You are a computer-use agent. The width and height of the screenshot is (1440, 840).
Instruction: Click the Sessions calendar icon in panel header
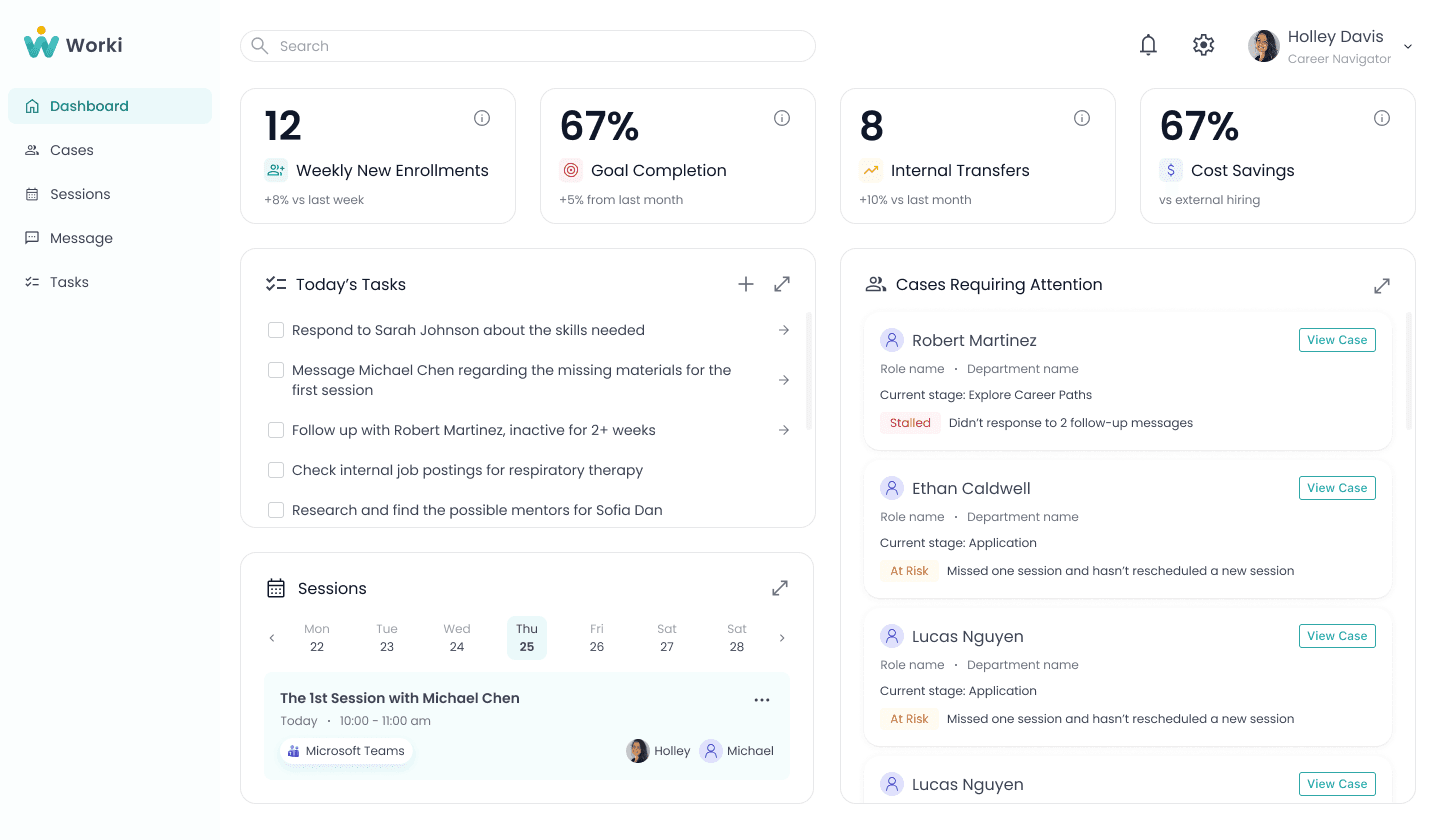(276, 588)
